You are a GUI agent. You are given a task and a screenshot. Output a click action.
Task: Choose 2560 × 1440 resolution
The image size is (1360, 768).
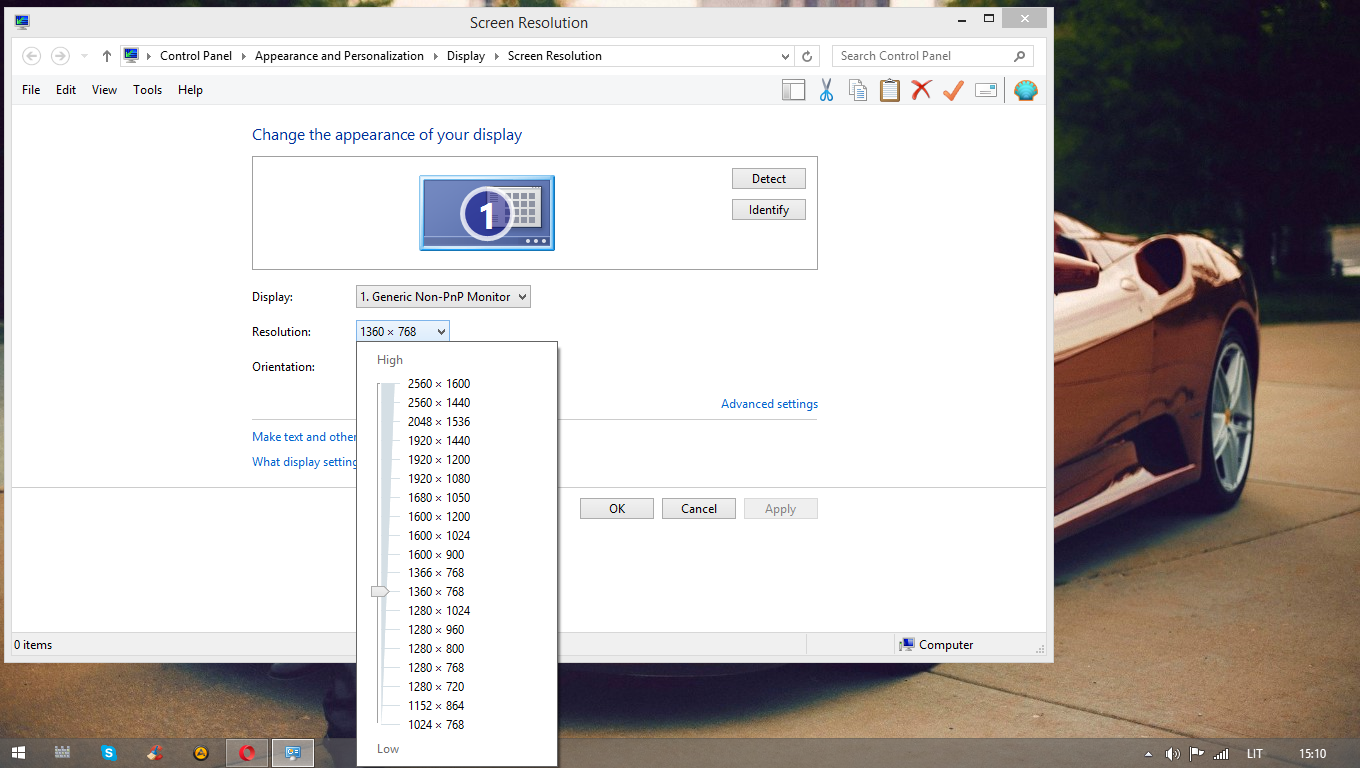coord(439,403)
